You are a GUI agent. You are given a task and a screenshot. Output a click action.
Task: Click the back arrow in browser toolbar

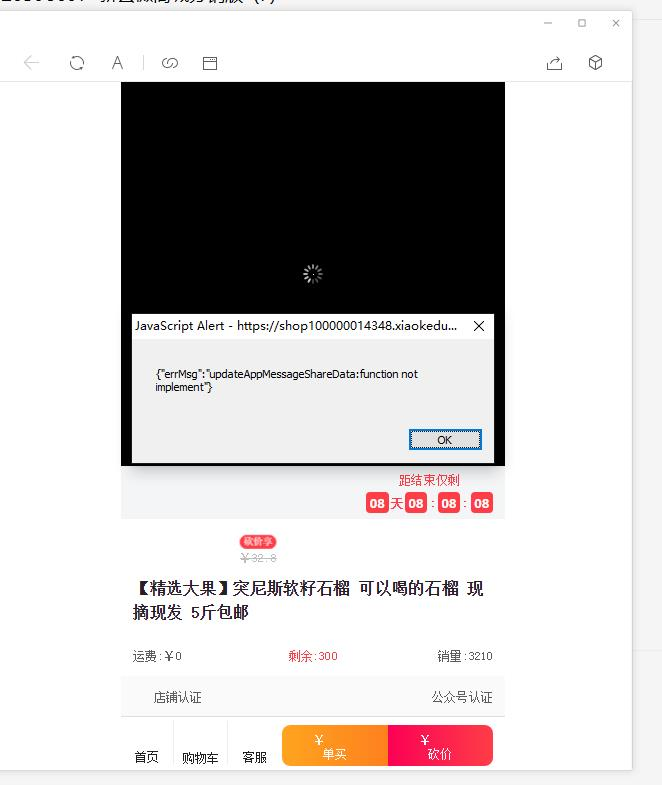click(32, 63)
